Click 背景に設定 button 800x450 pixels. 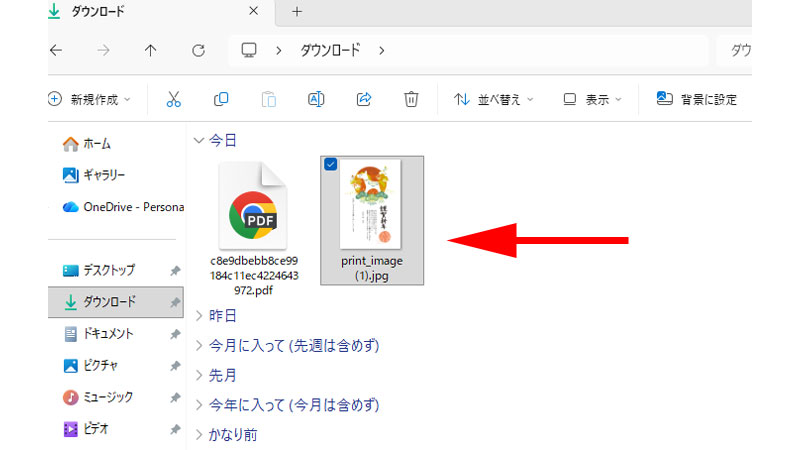point(697,99)
